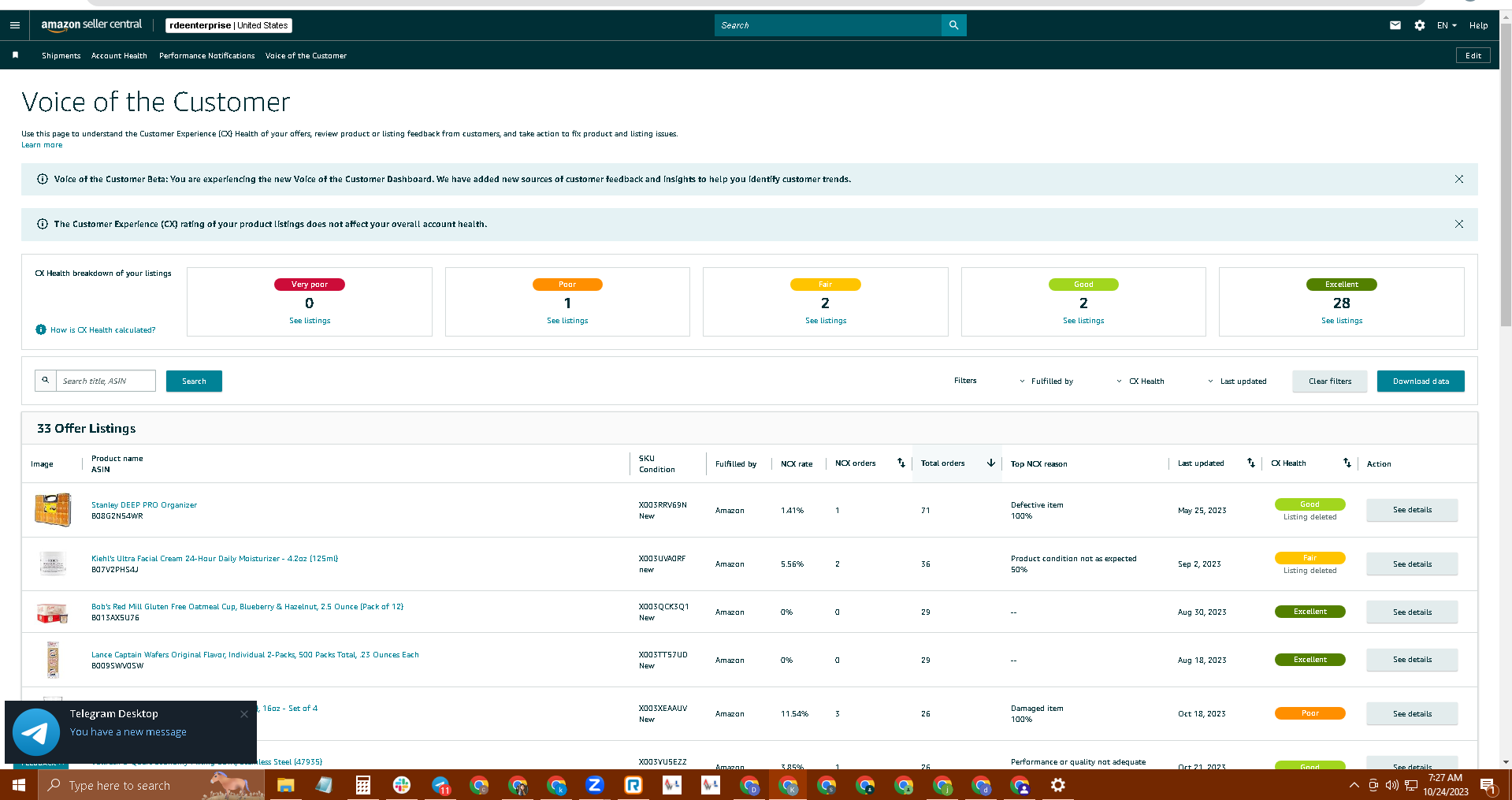
Task: Open Account Health from the navigation bar
Action: coord(119,56)
